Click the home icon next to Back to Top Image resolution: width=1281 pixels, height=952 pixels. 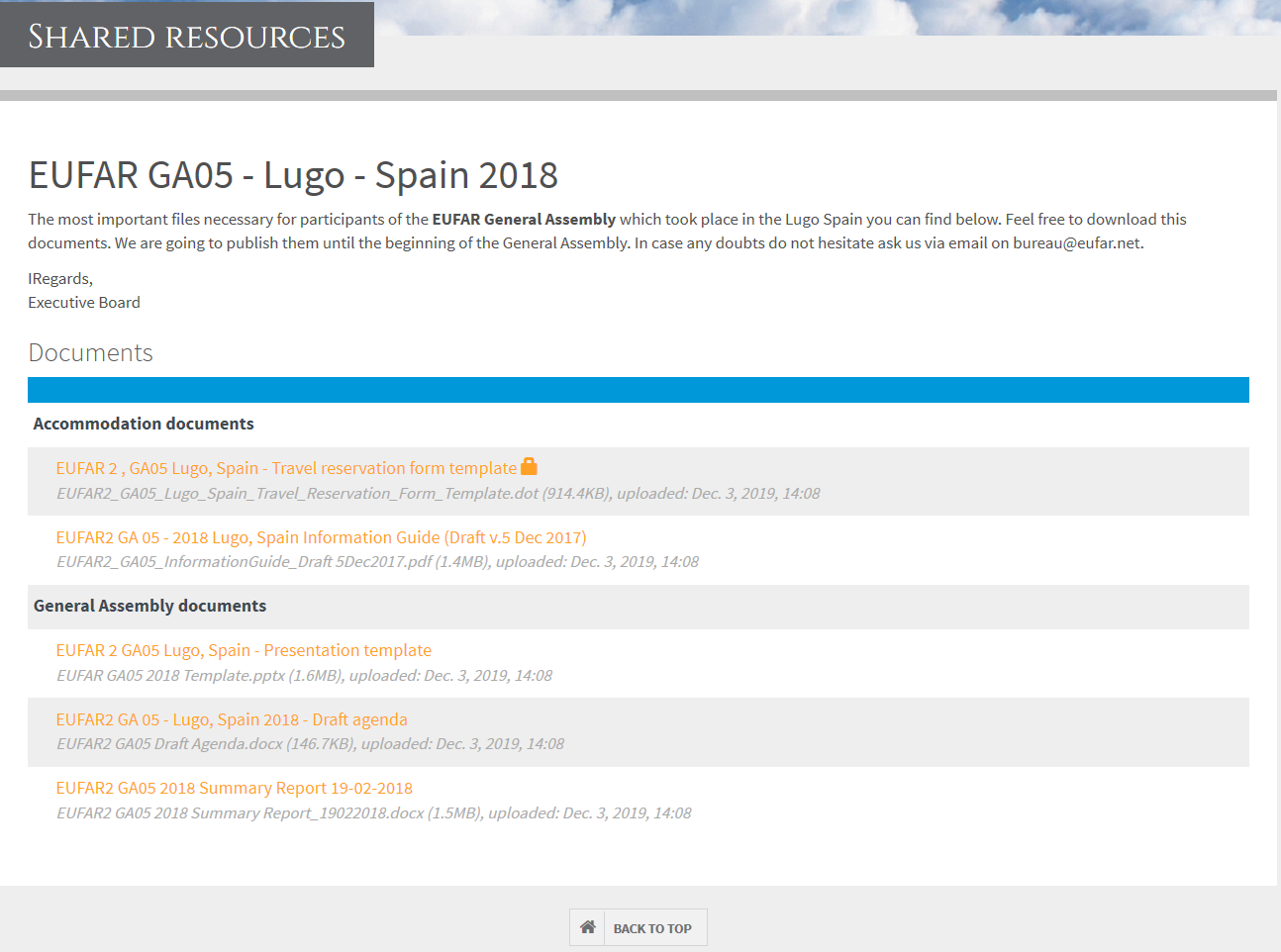pyautogui.click(x=588, y=927)
